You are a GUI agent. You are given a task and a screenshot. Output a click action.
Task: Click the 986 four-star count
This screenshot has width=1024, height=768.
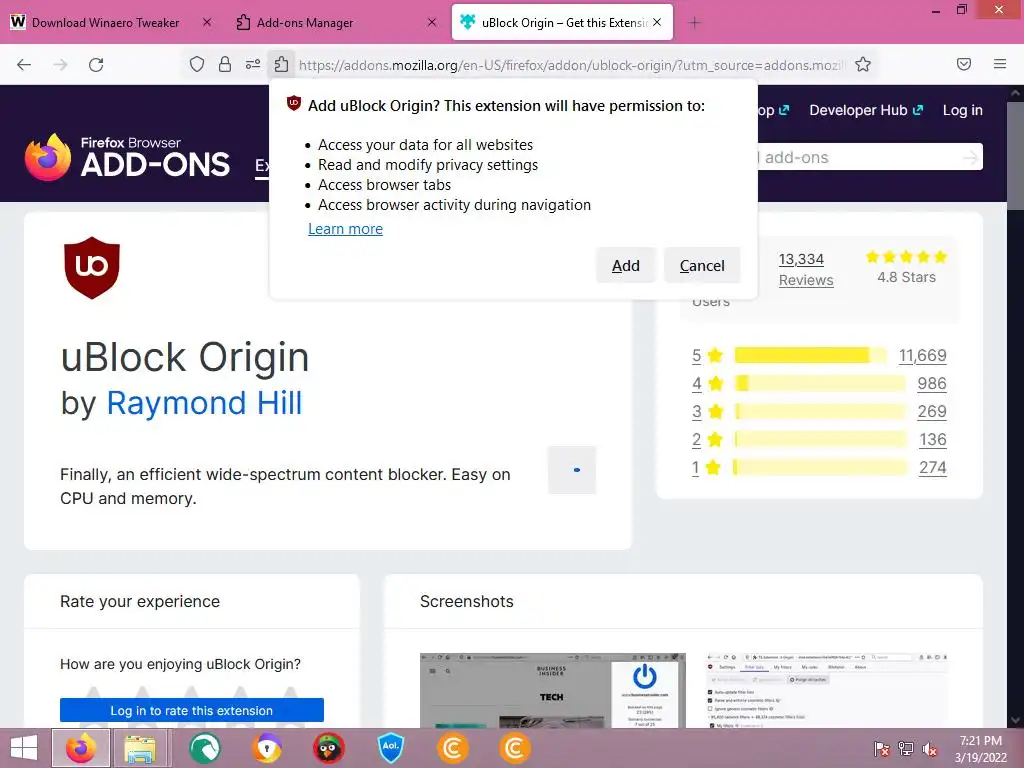click(x=932, y=383)
